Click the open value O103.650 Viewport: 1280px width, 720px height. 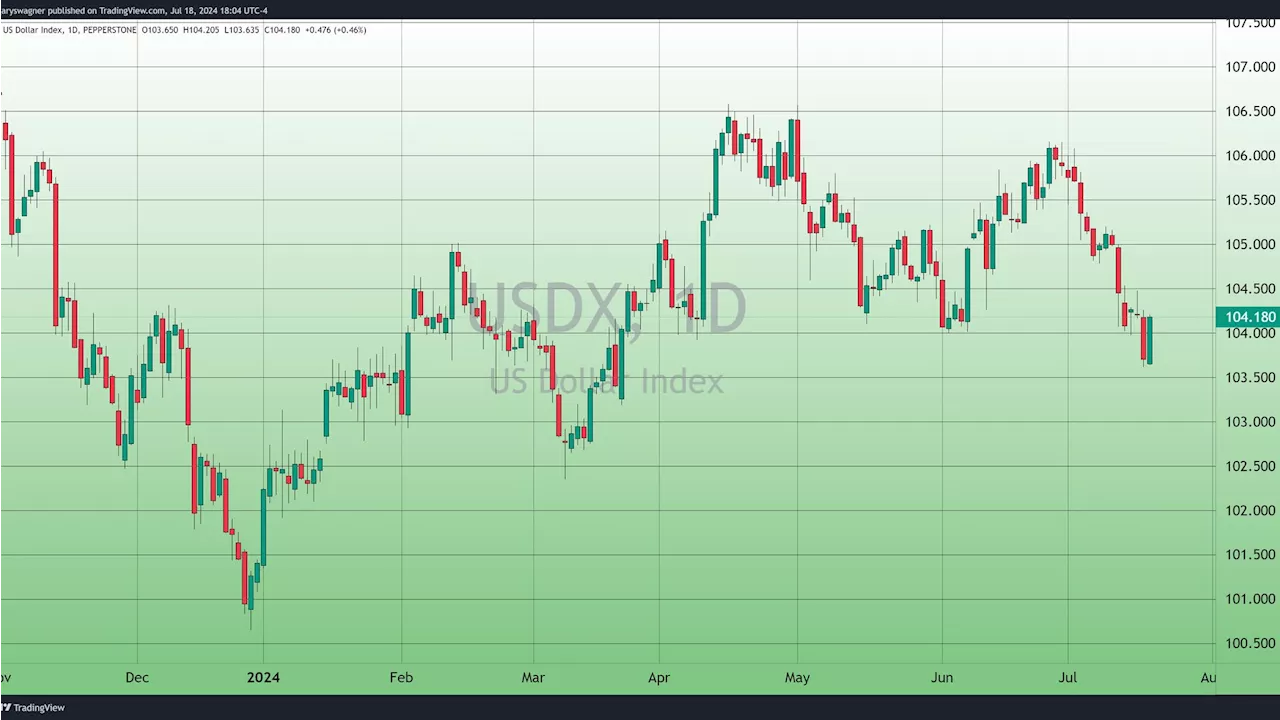(160, 30)
